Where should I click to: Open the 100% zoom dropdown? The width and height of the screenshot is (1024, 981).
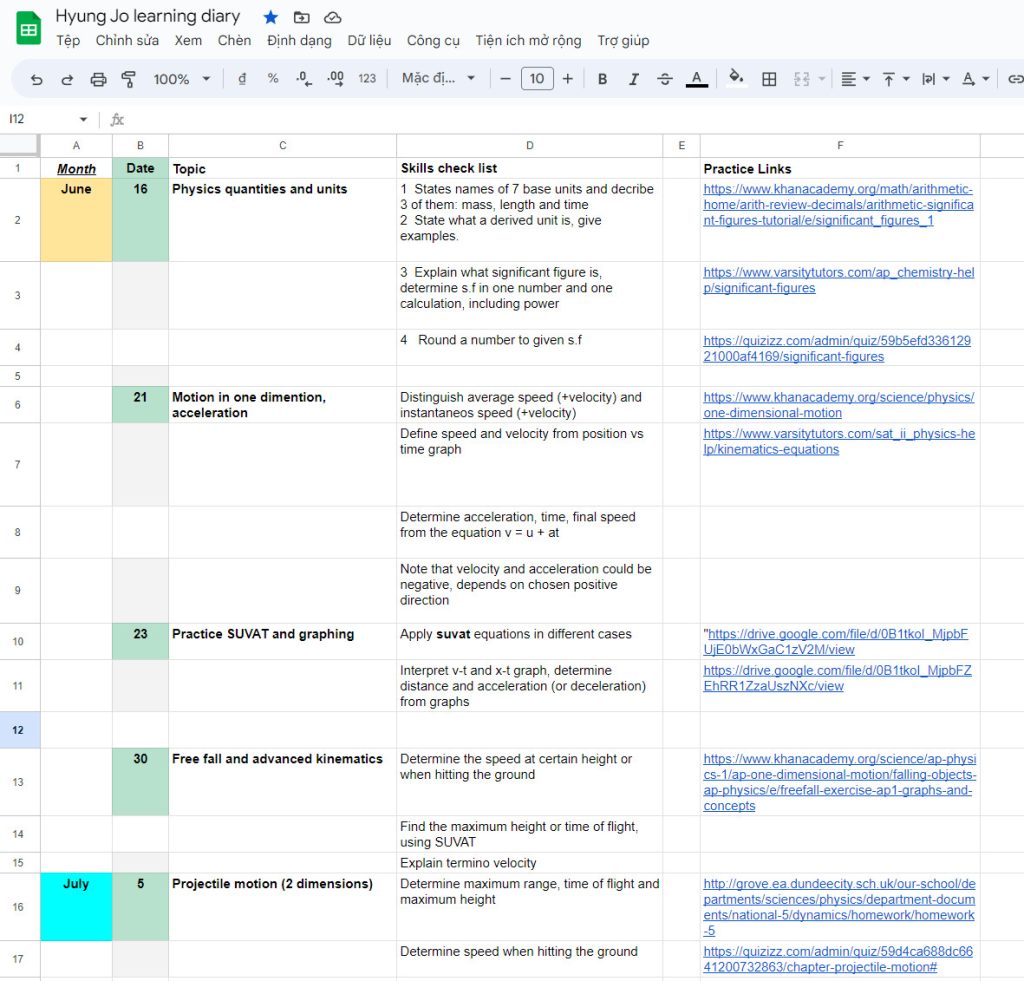(x=182, y=79)
